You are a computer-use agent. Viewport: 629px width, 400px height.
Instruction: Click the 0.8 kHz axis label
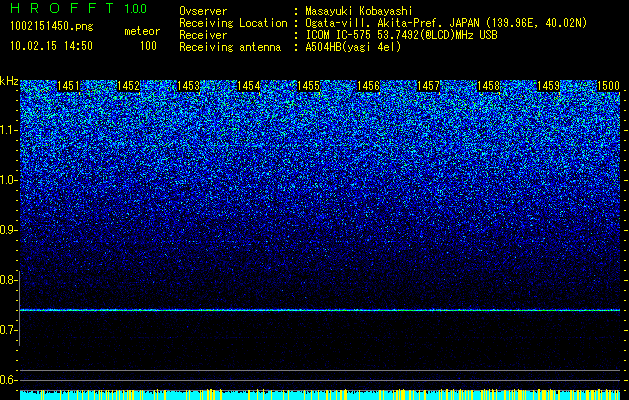pos(8,280)
